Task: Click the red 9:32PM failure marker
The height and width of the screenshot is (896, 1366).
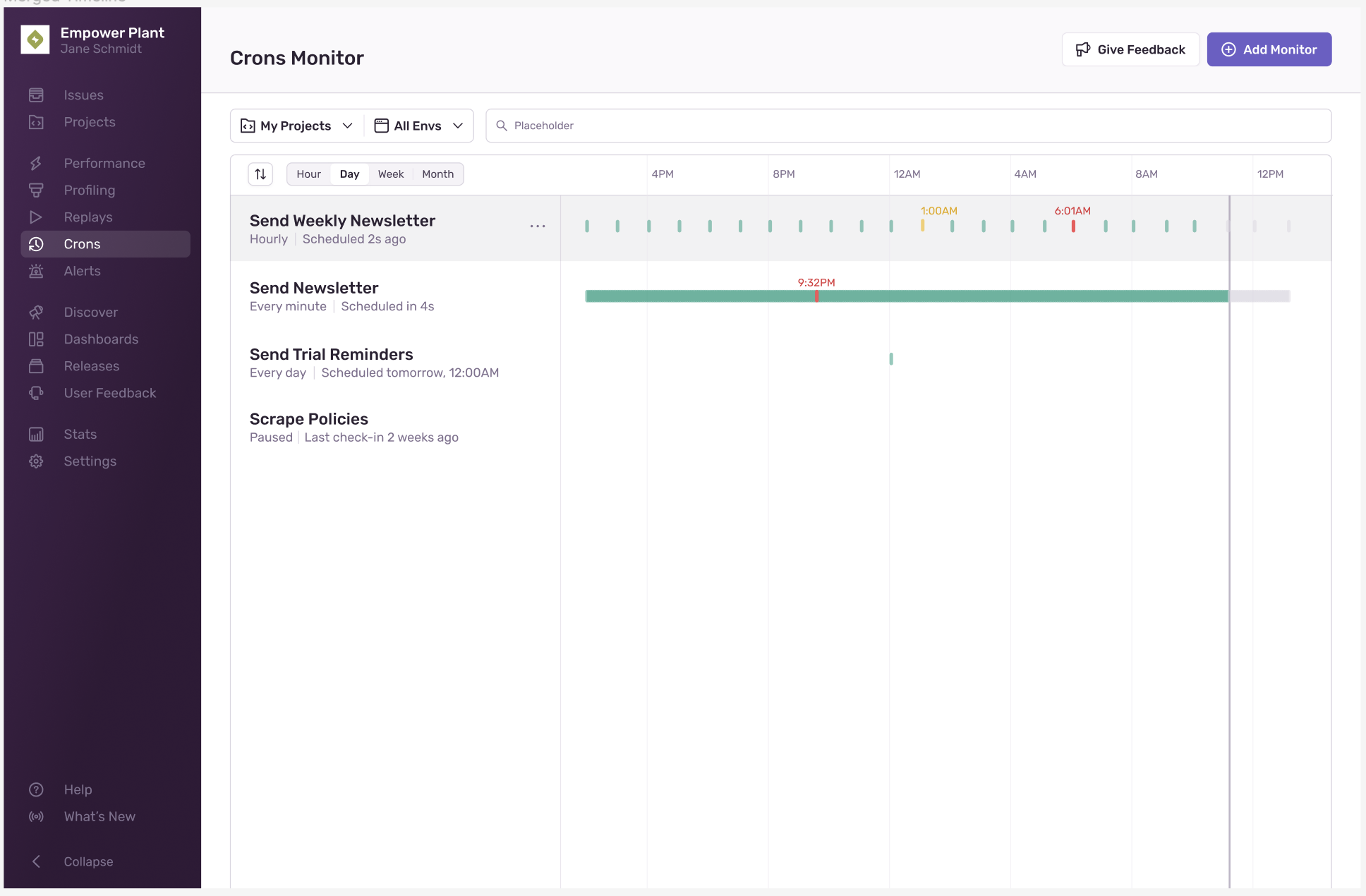Action: click(816, 296)
